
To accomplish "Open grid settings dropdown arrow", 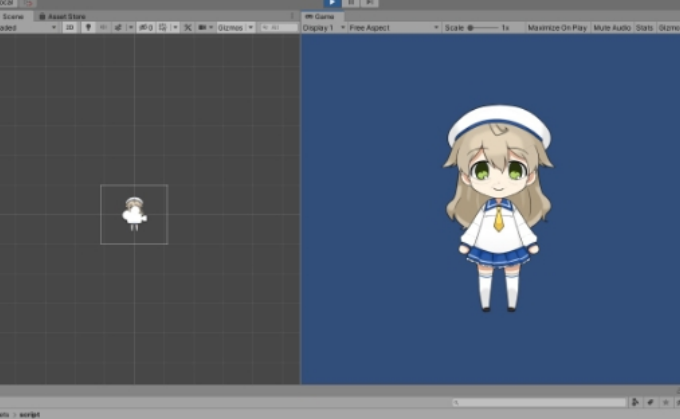I will pos(175,28).
